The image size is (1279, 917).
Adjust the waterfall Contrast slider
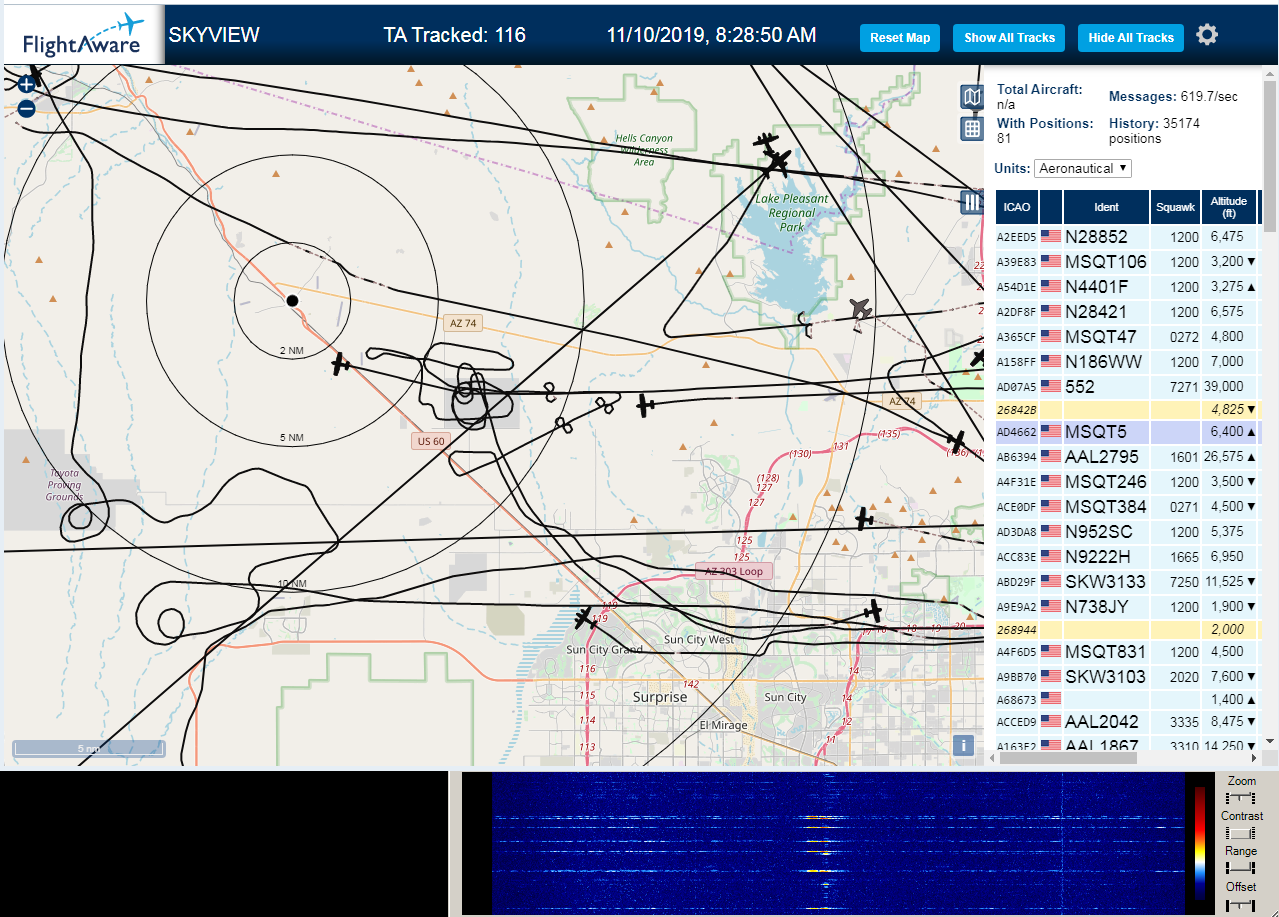click(x=1241, y=833)
